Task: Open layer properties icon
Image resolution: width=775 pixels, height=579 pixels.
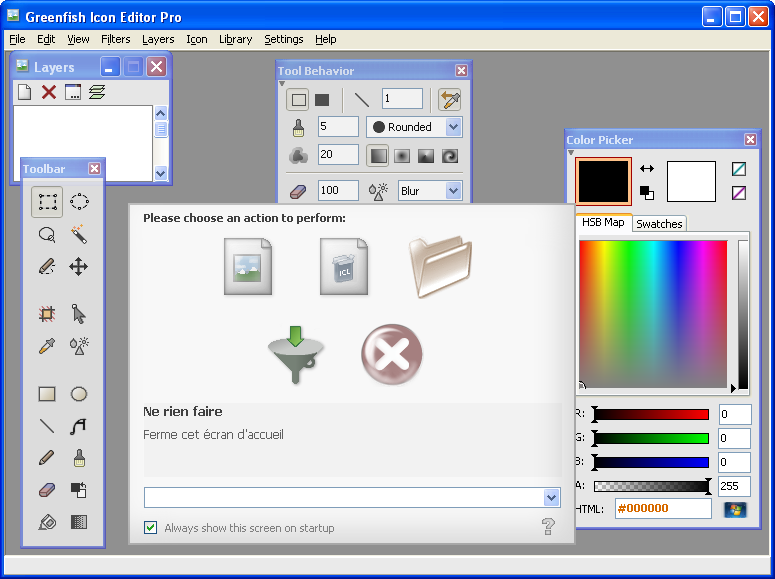Action: click(73, 92)
